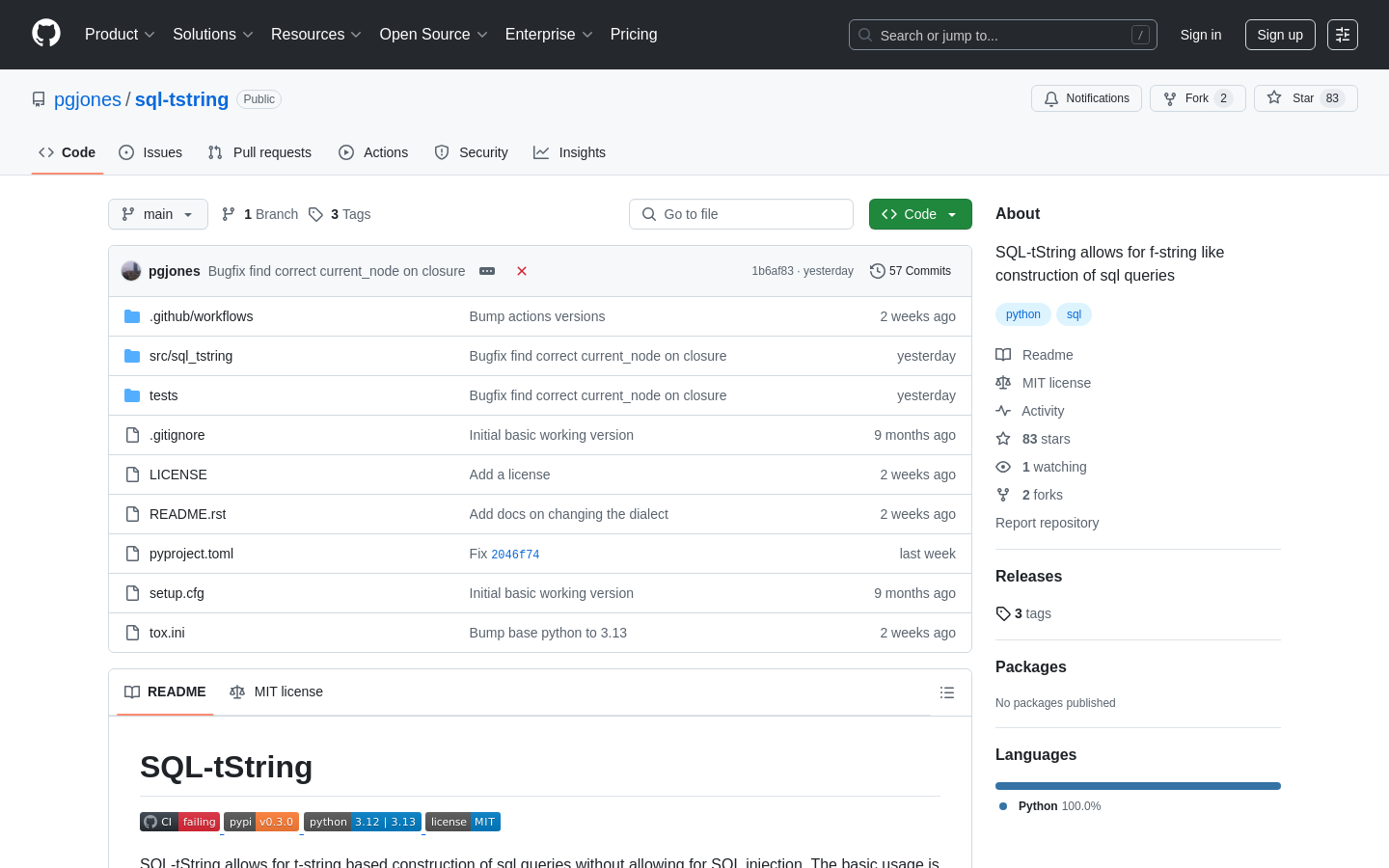The image size is (1389, 868).
Task: Open the Insights tab
Action: 569,152
